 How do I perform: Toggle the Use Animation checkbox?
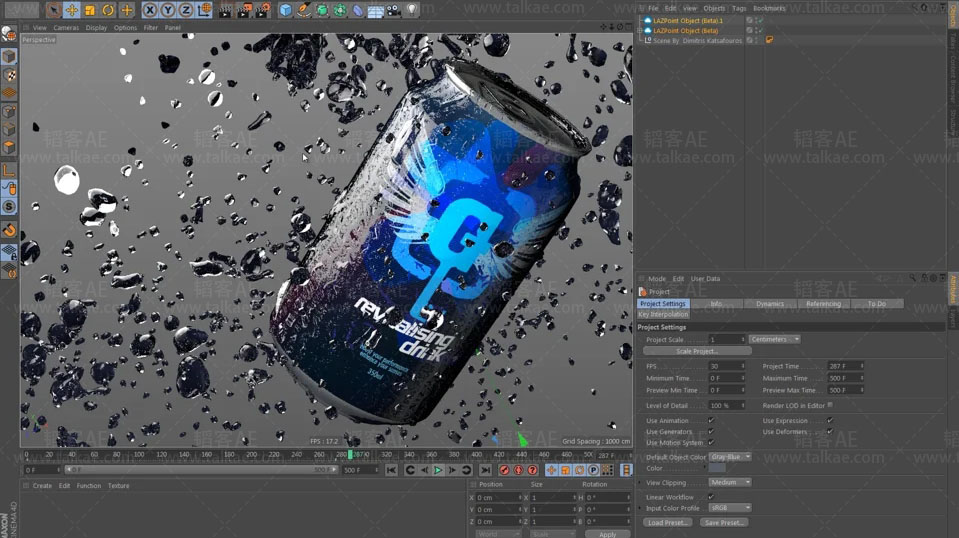click(x=711, y=421)
